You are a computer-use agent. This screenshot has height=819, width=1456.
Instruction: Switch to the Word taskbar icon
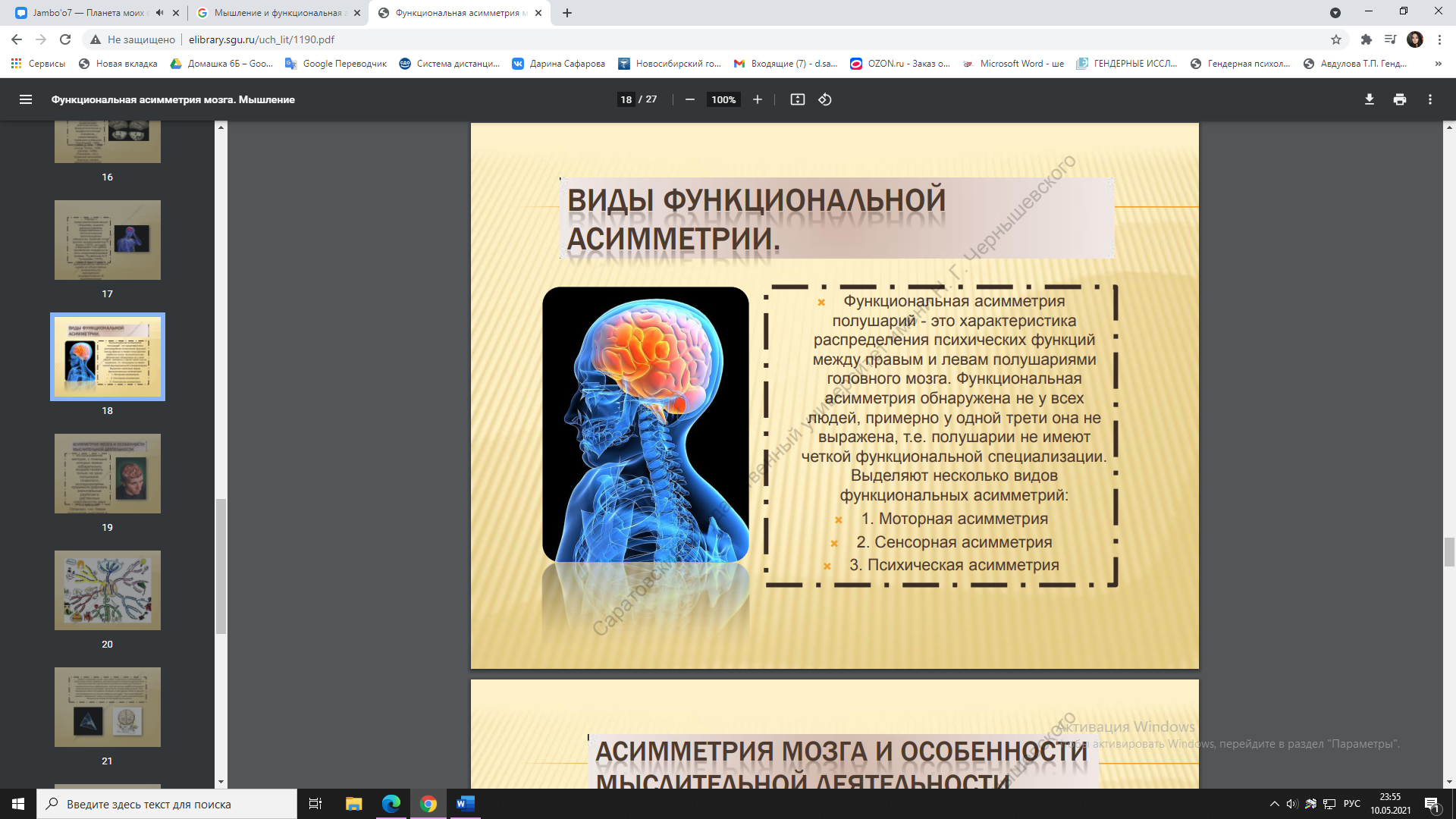click(466, 804)
